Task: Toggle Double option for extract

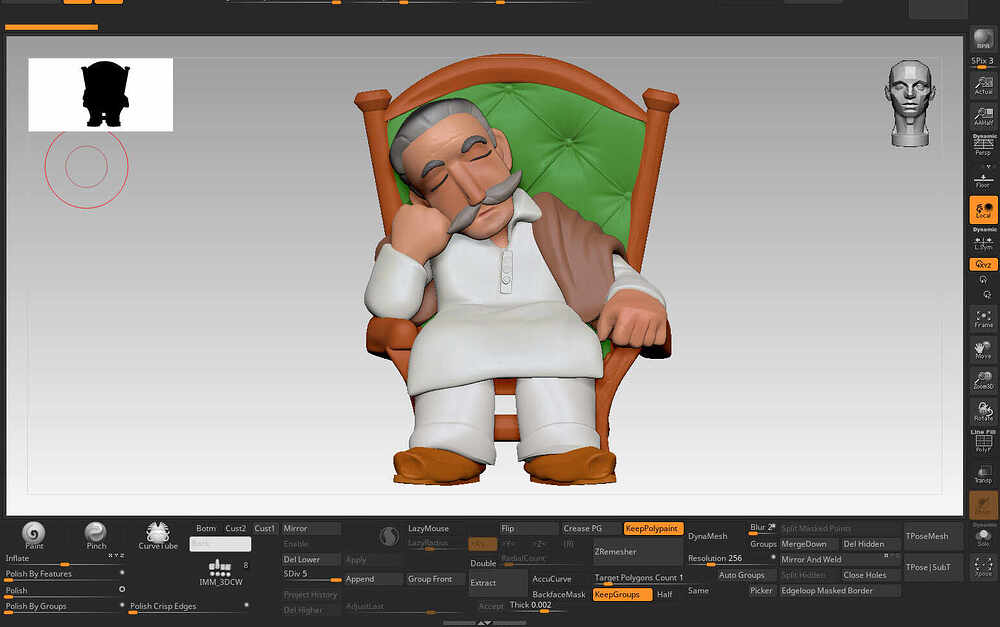Action: click(483, 563)
